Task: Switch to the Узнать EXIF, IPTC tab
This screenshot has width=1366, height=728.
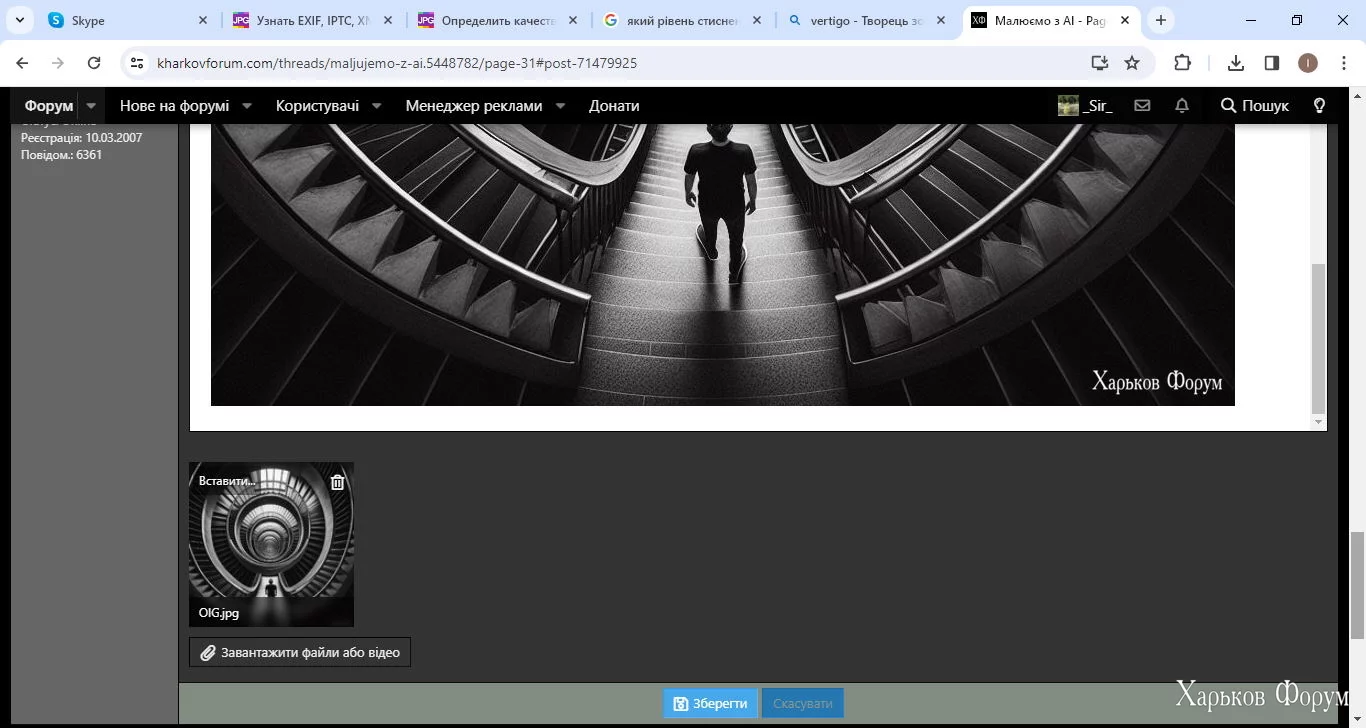Action: [312, 20]
